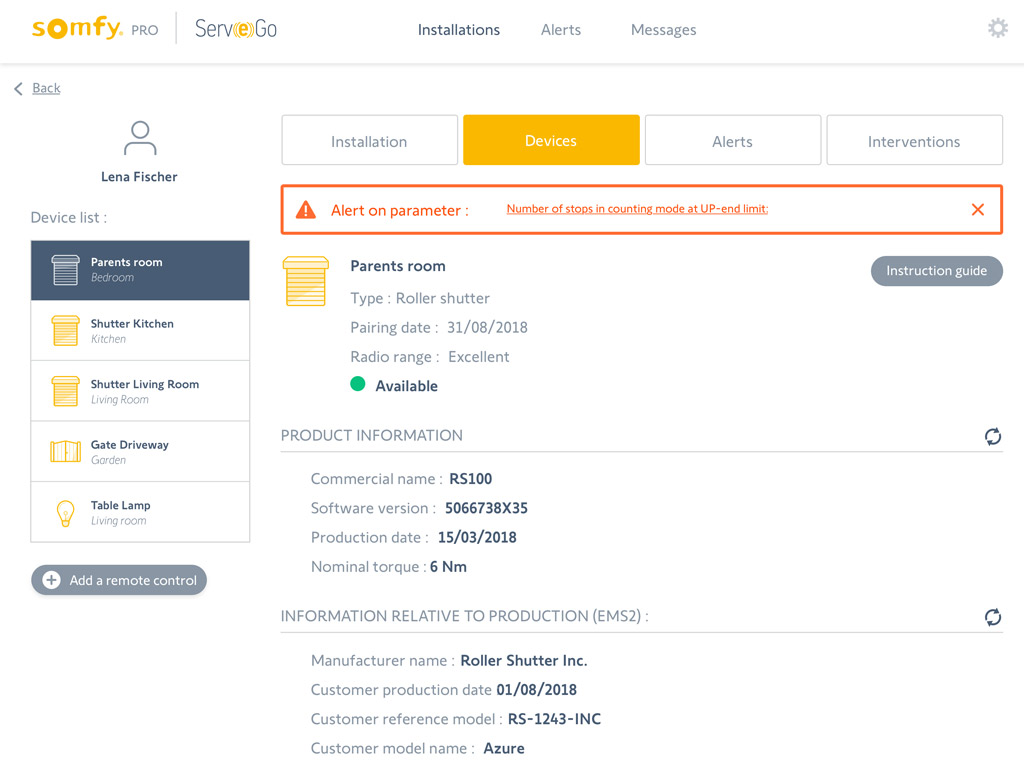Open Alerts in the top navigation
Viewport: 1024px width, 768px height.
[x=560, y=30]
